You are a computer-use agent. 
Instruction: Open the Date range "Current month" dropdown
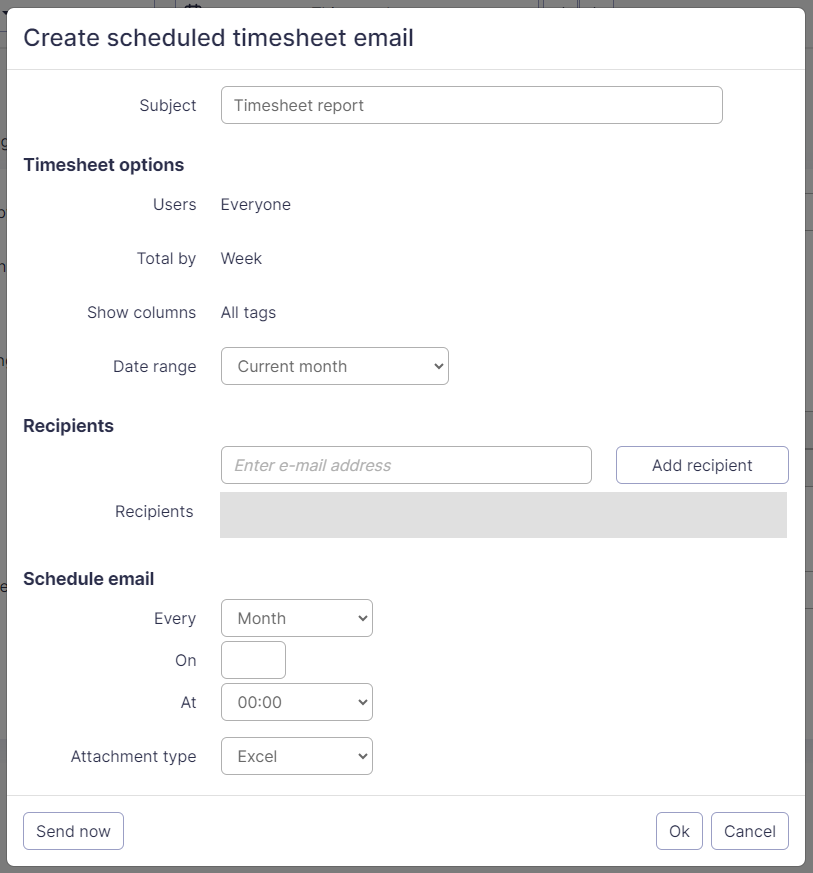point(334,367)
